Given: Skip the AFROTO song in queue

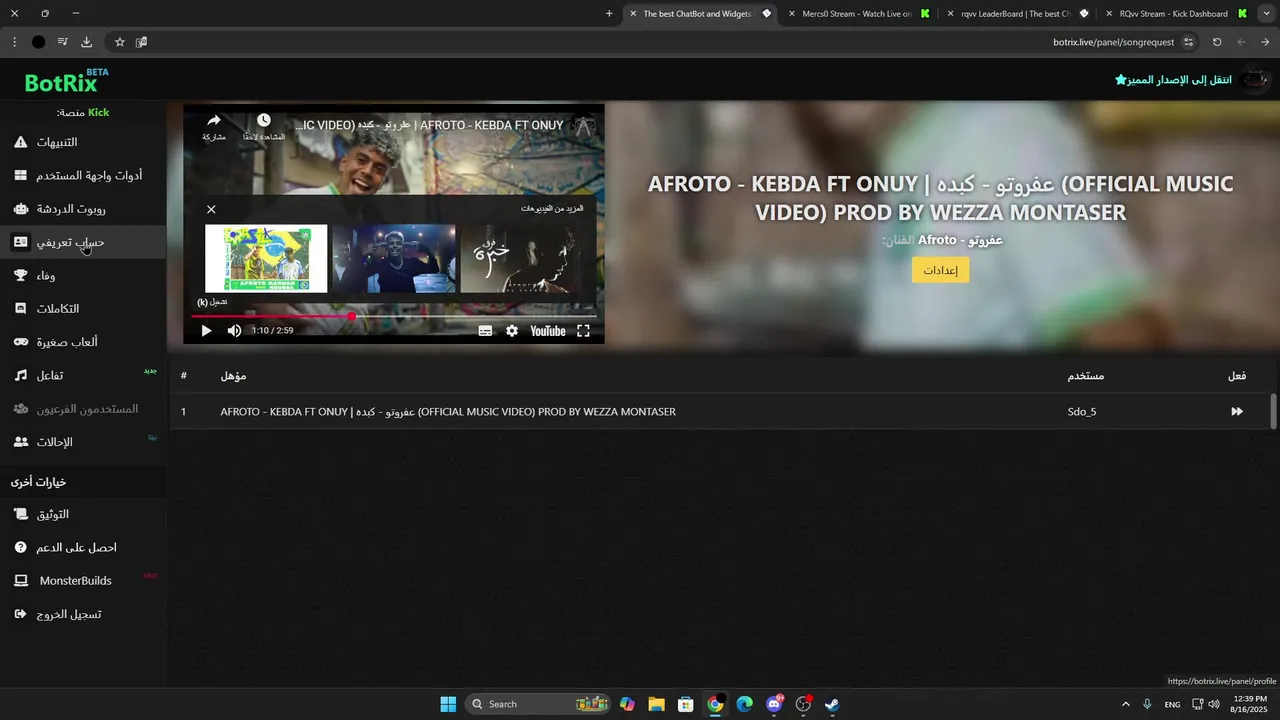Looking at the screenshot, I should 1237,411.
